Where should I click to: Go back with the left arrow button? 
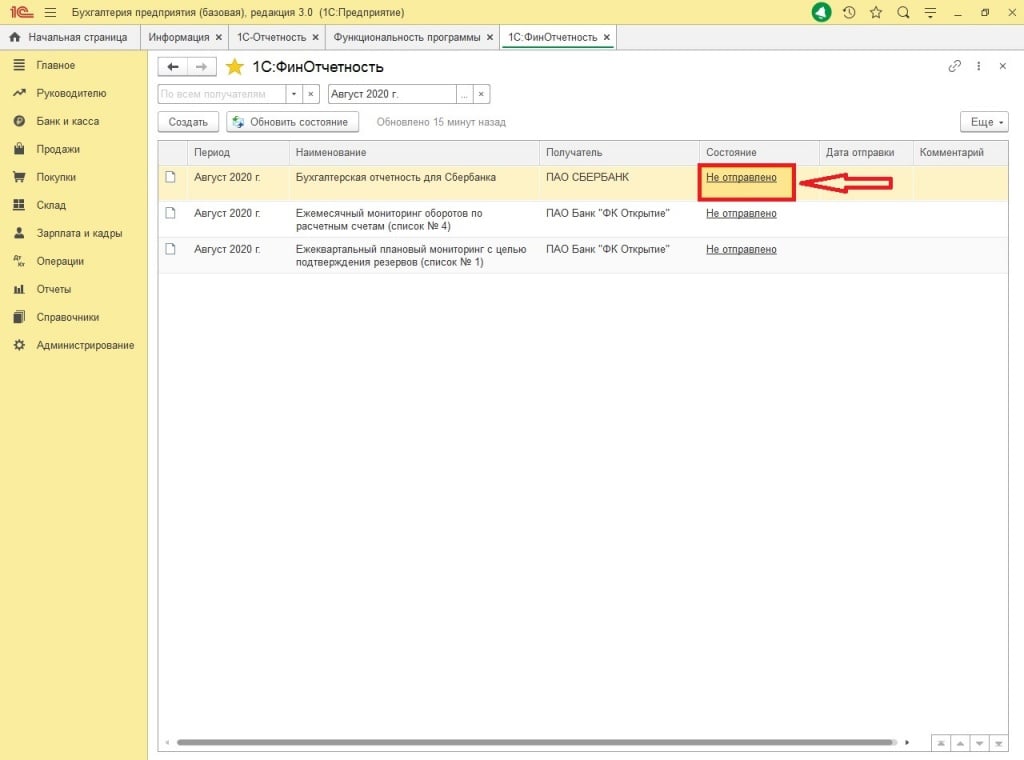[173, 67]
